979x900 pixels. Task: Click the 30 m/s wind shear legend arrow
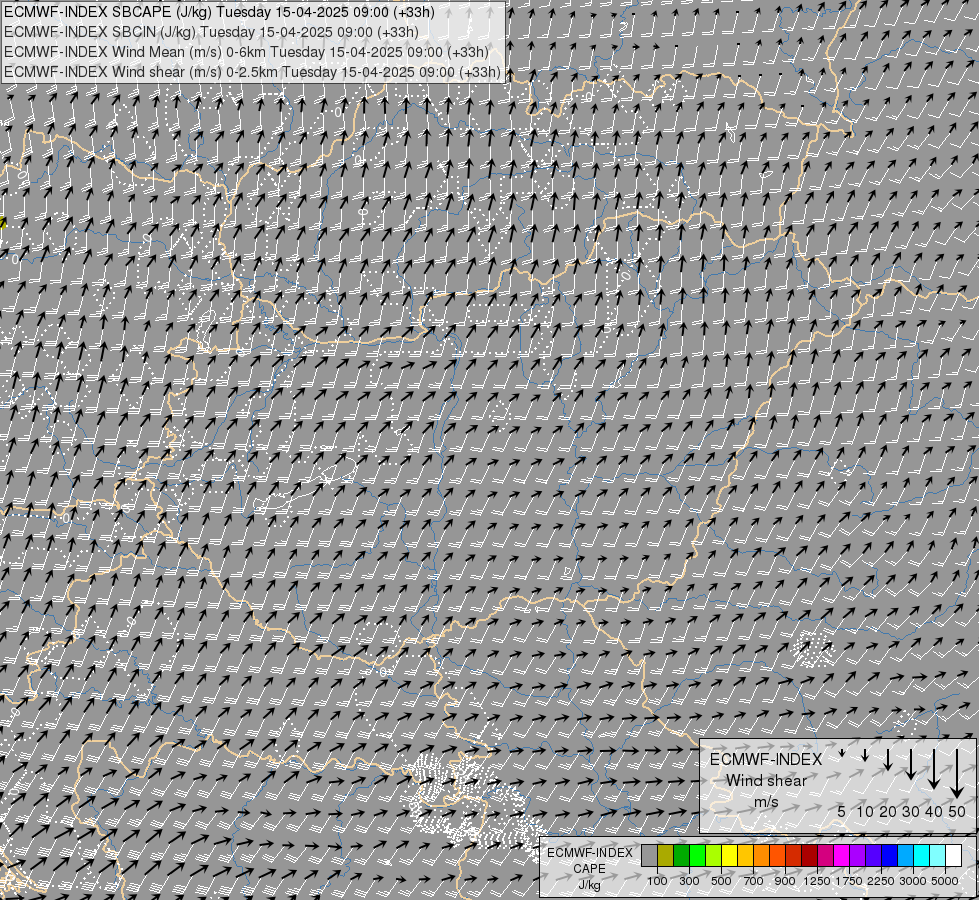coord(910,764)
